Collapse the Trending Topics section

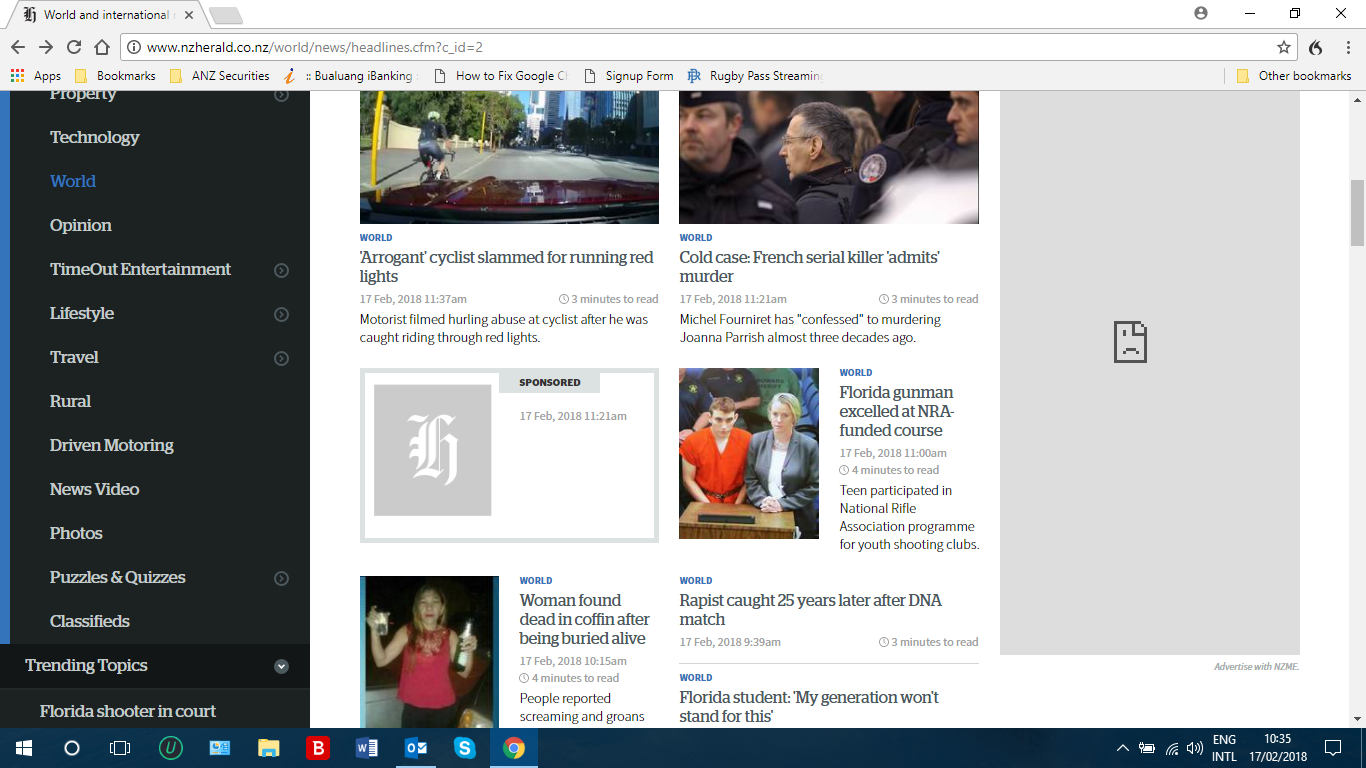click(x=281, y=666)
